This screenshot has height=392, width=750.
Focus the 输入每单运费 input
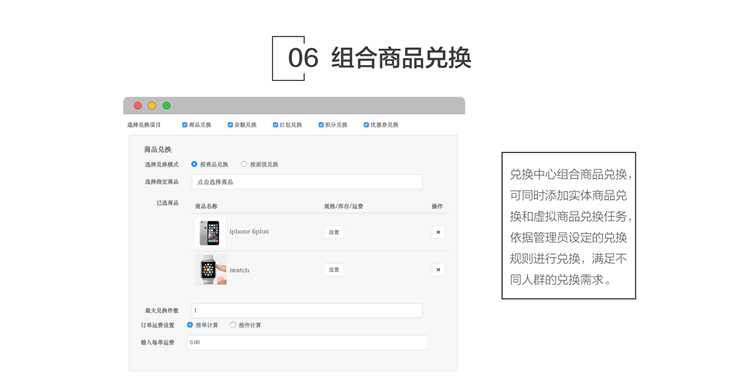tap(307, 342)
